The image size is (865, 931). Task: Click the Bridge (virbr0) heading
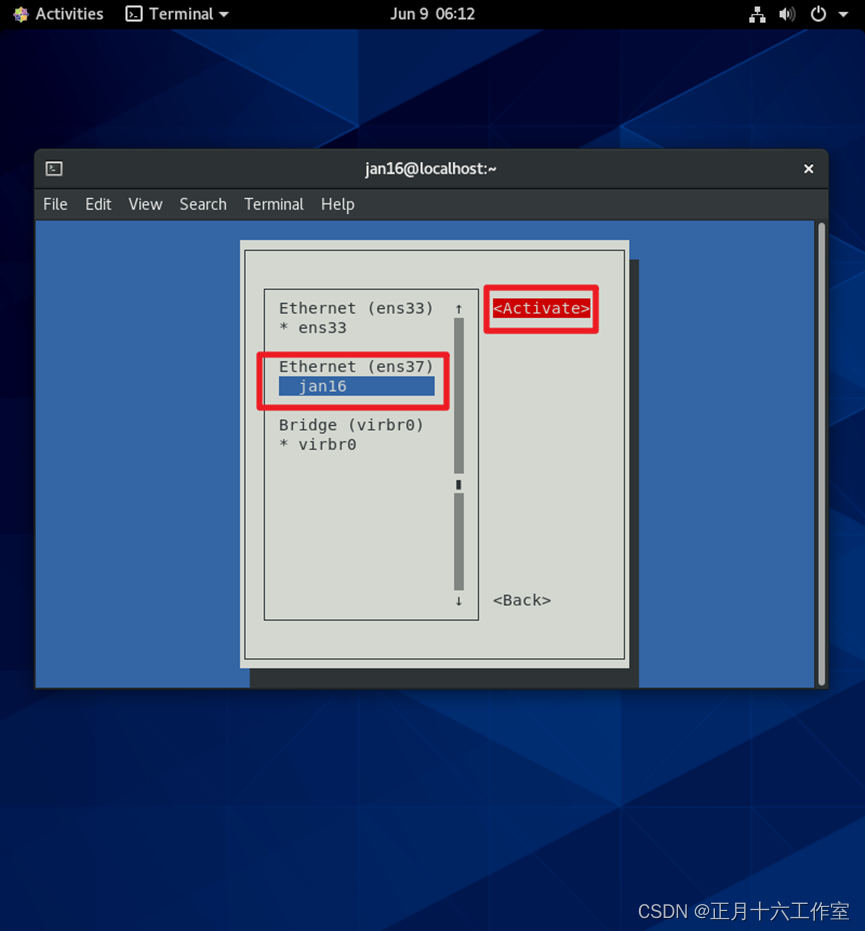(x=351, y=425)
